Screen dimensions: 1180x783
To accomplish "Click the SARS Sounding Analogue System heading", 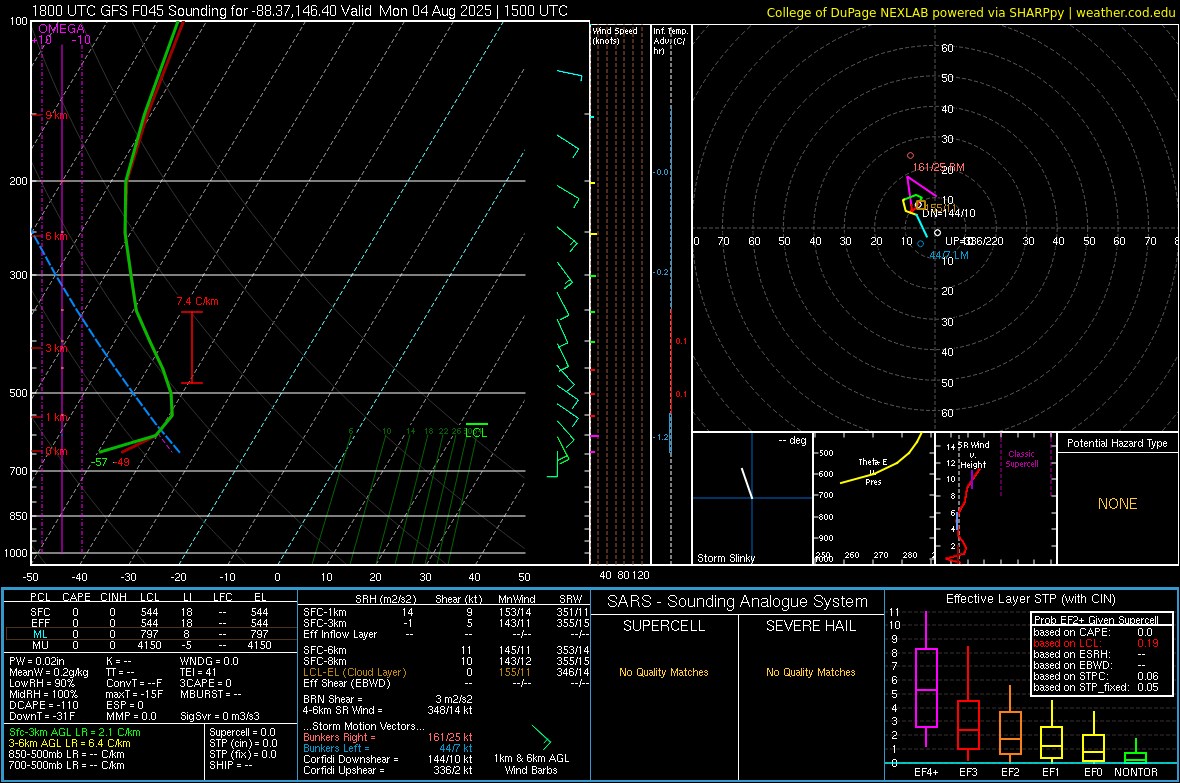I will [738, 602].
